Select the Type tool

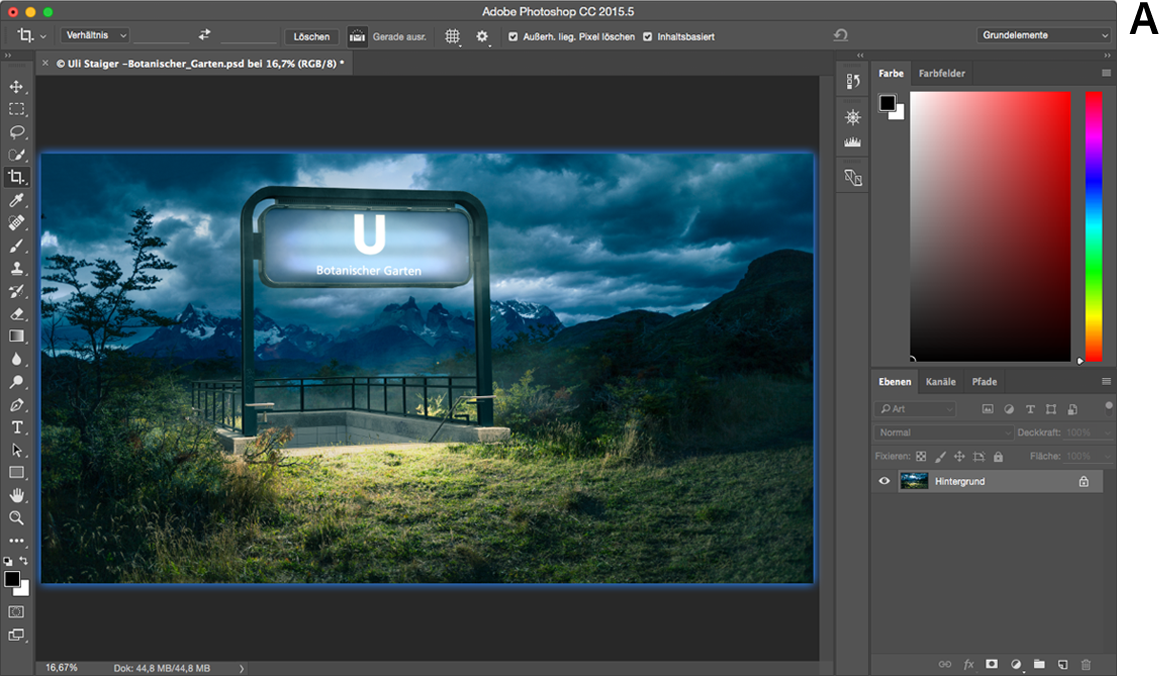pyautogui.click(x=16, y=428)
